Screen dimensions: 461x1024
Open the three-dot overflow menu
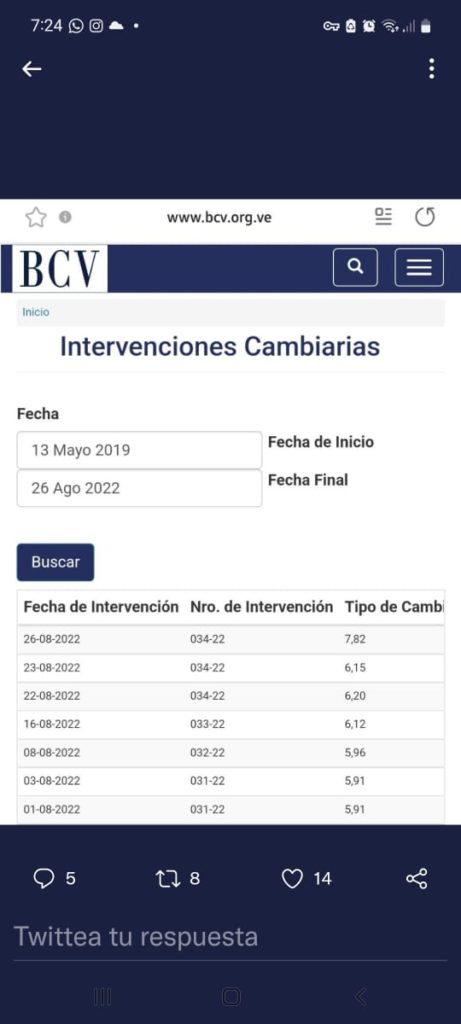pos(432,69)
